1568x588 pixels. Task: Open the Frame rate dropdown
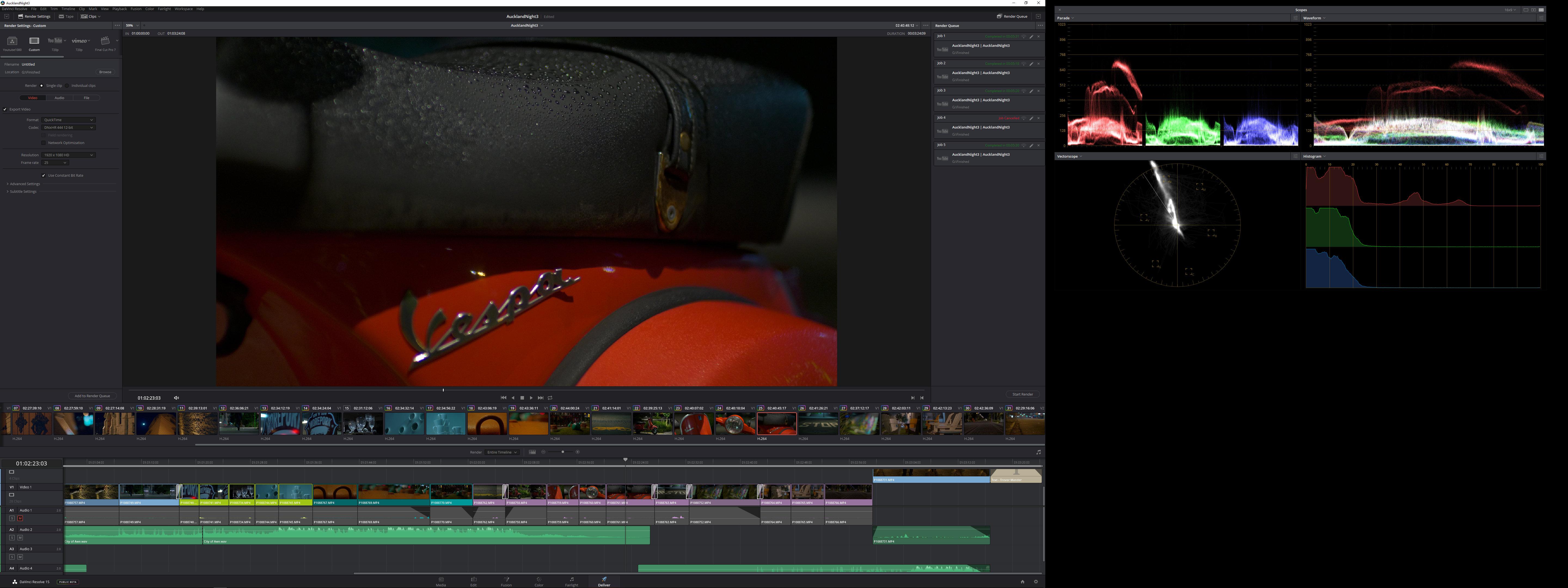pos(55,163)
